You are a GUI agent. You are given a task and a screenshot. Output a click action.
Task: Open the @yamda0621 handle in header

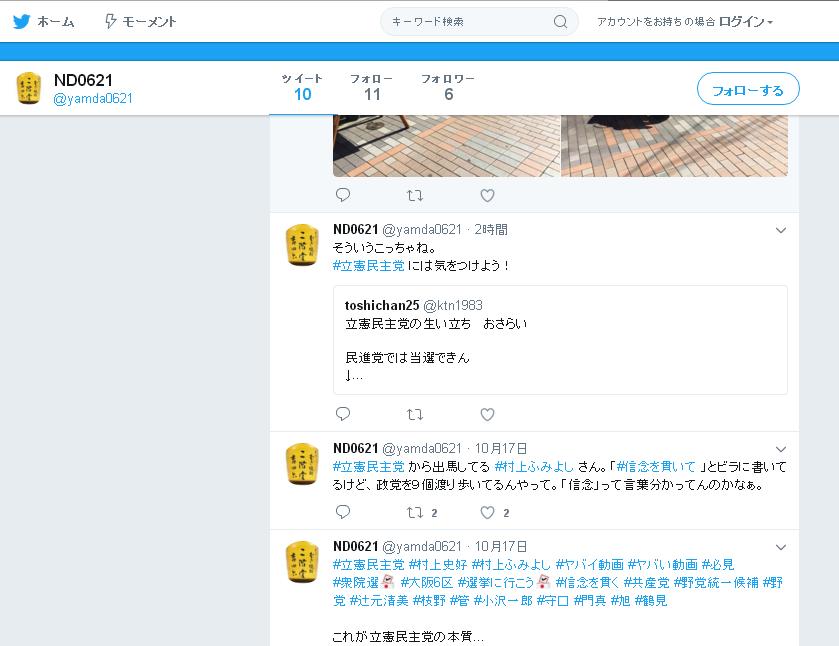(x=93, y=98)
